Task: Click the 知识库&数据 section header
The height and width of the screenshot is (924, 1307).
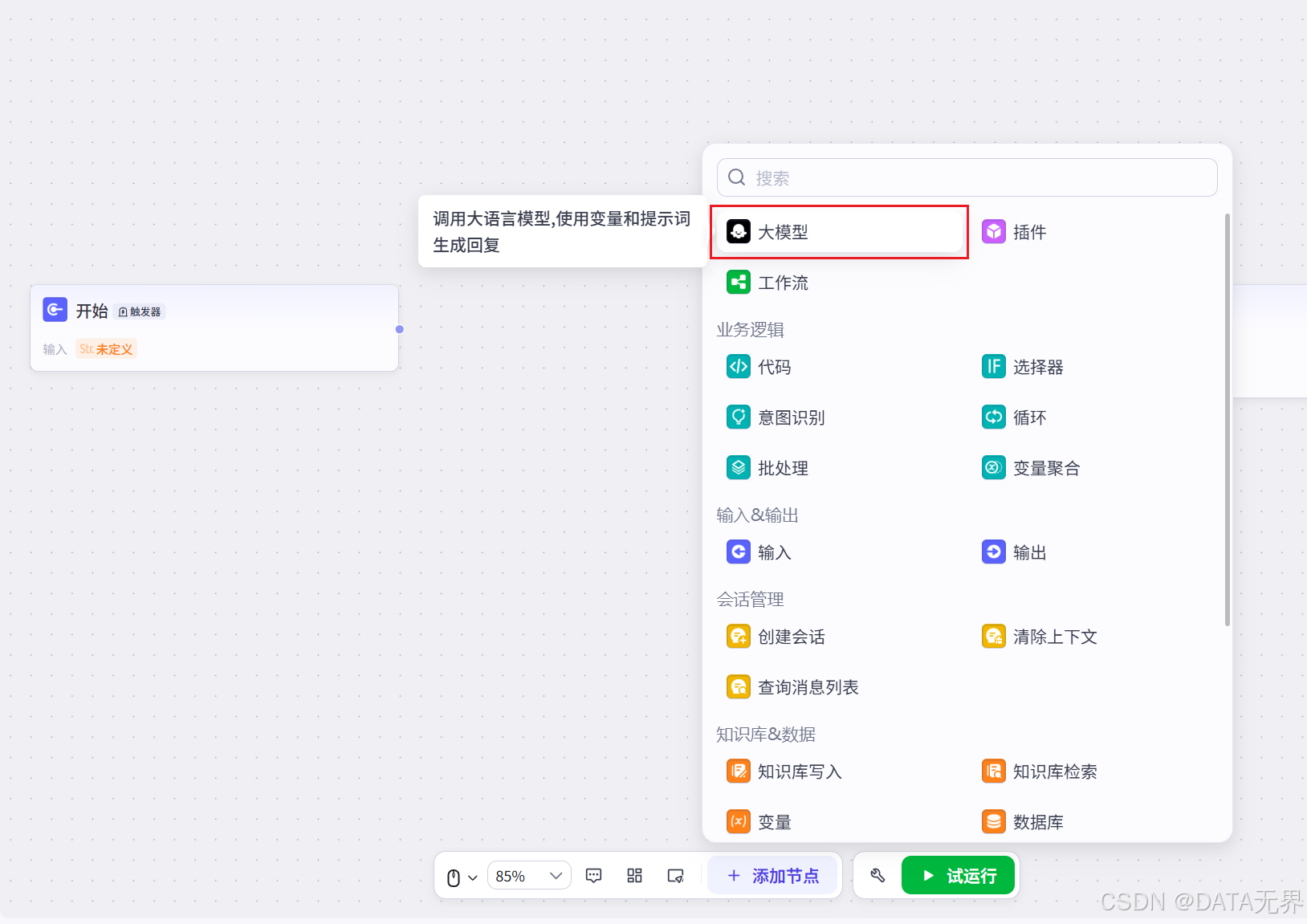Action: click(x=766, y=735)
